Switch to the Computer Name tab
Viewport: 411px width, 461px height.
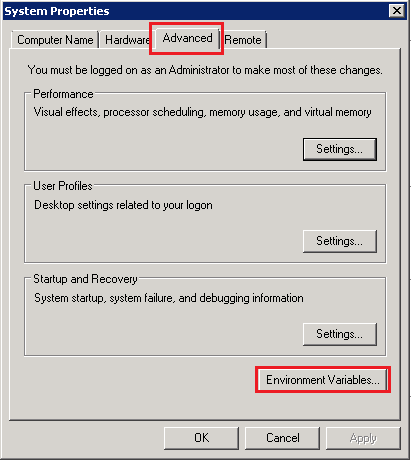[x=55, y=40]
